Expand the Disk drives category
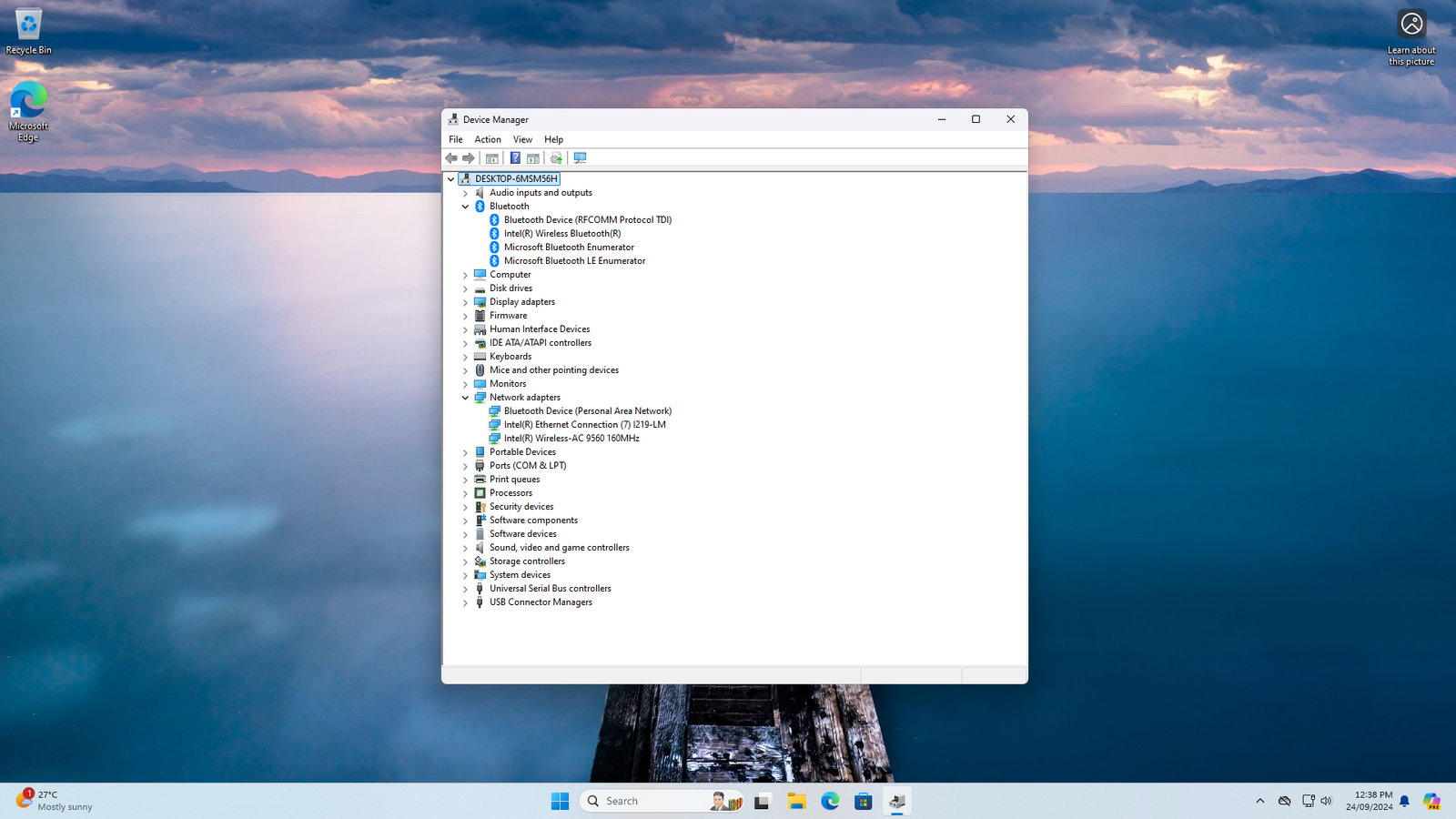1456x819 pixels. [x=465, y=288]
